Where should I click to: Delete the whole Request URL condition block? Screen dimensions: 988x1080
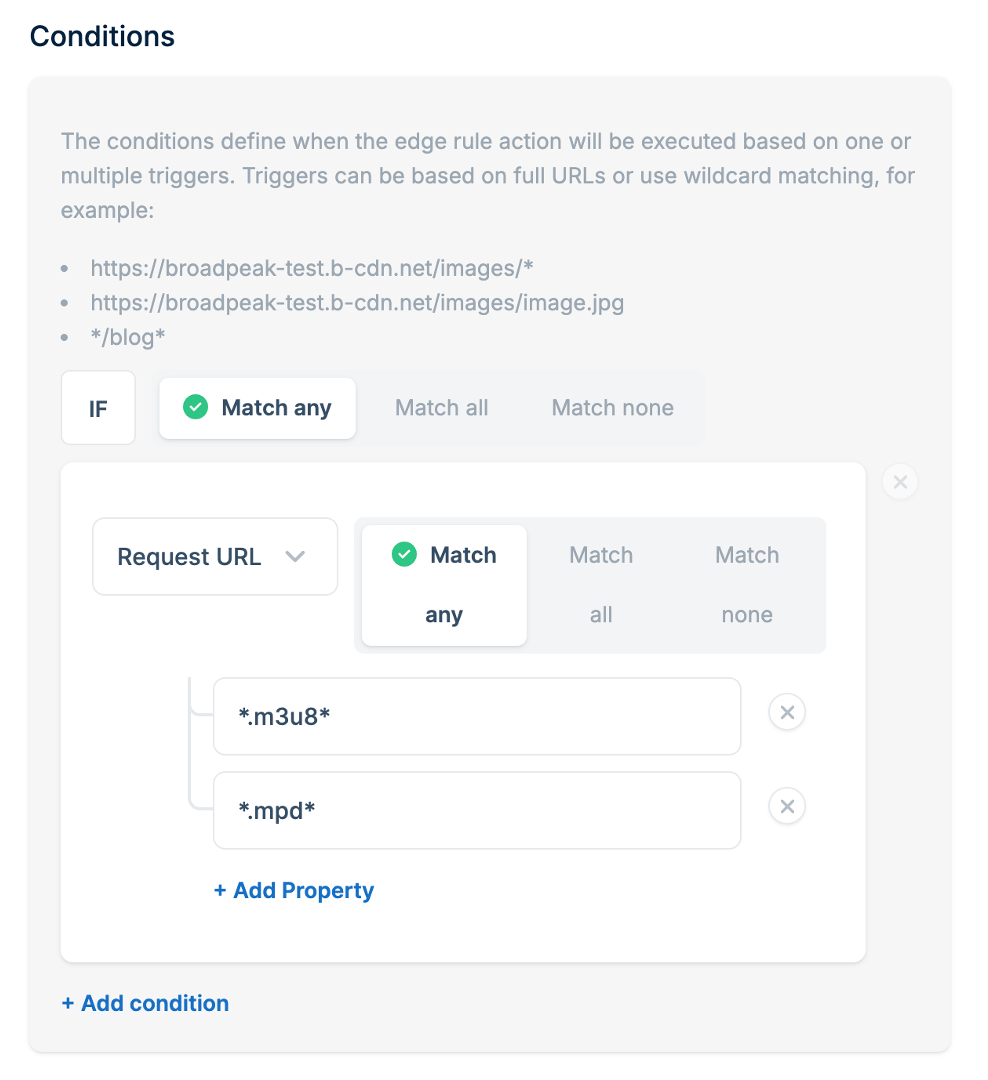(x=900, y=483)
